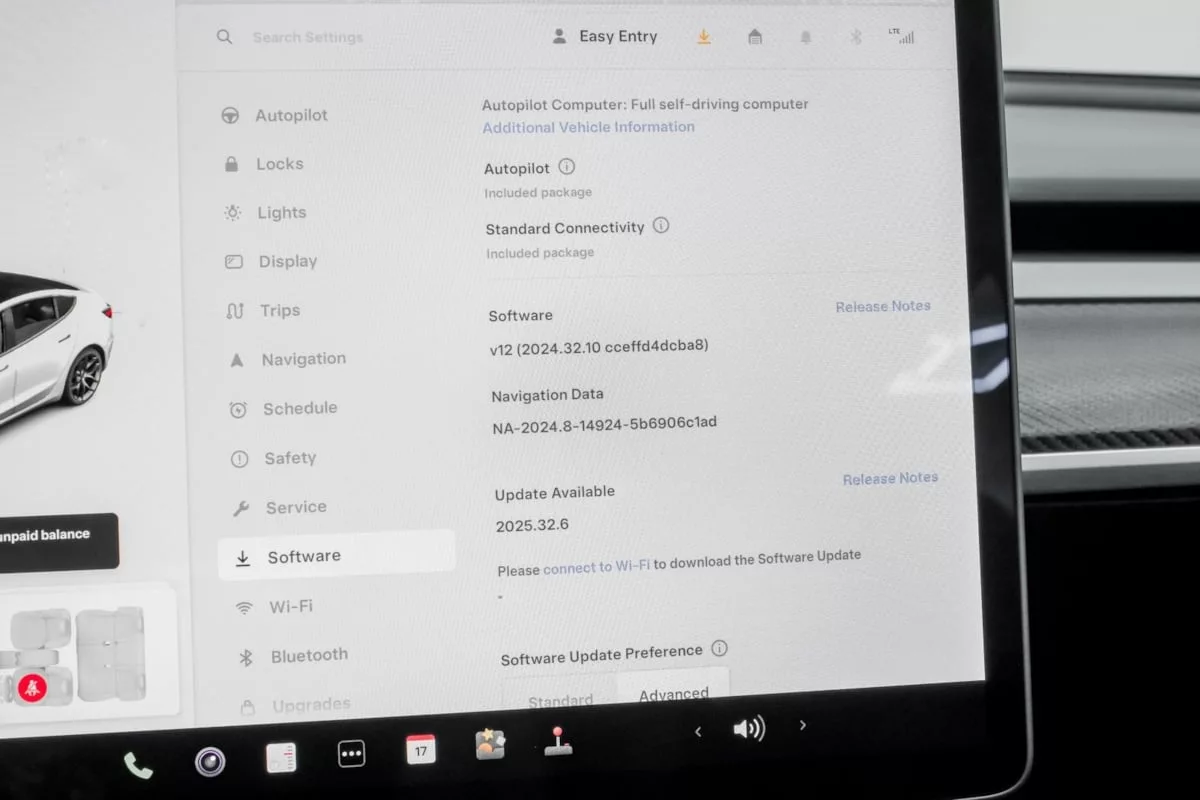This screenshot has width=1200, height=800.
Task: Tap the software download arrow icon in header
Action: (704, 37)
